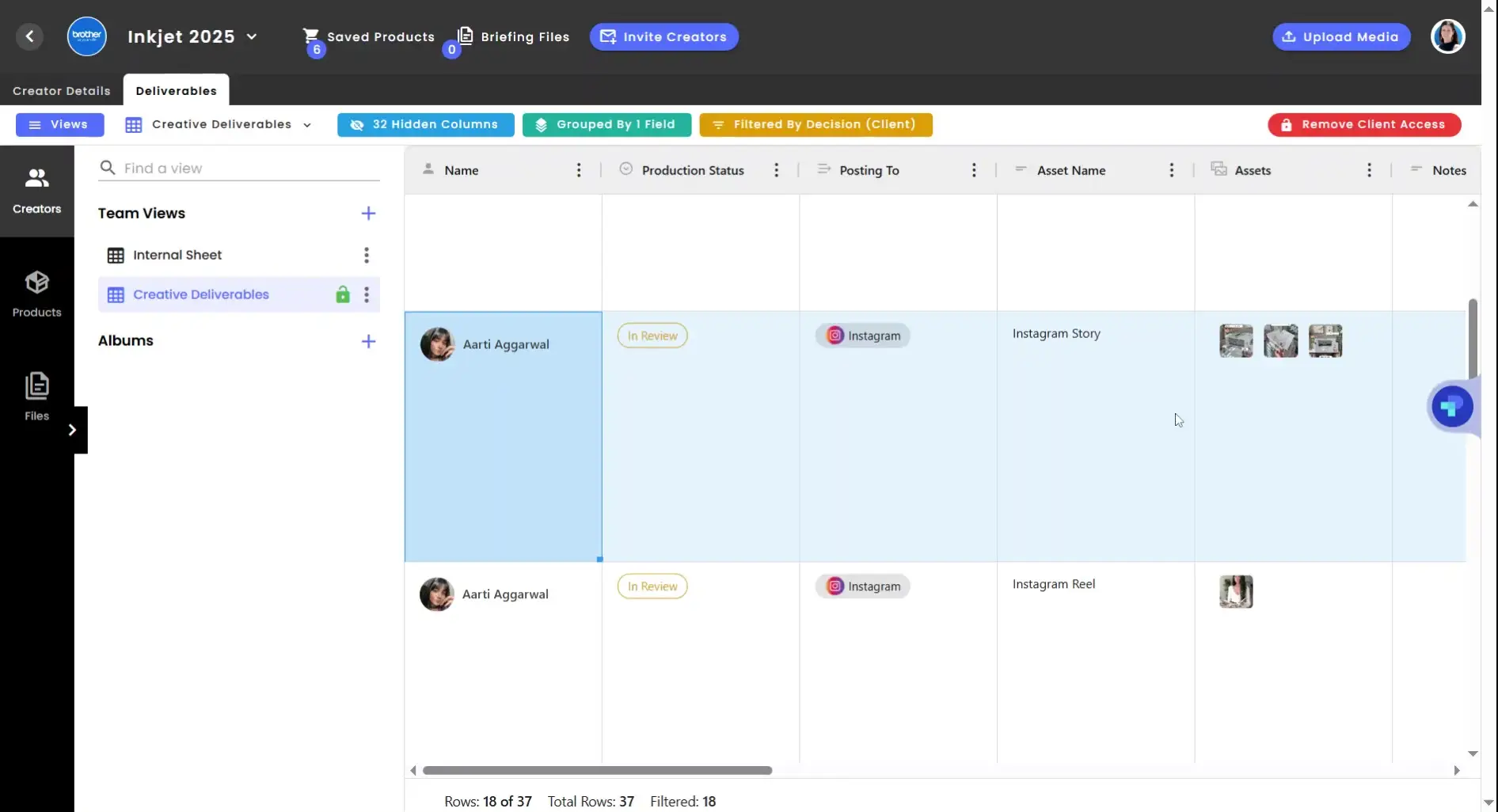Open the Creative Deliverables view selector dropdown
This screenshot has width=1498, height=812.
point(306,124)
